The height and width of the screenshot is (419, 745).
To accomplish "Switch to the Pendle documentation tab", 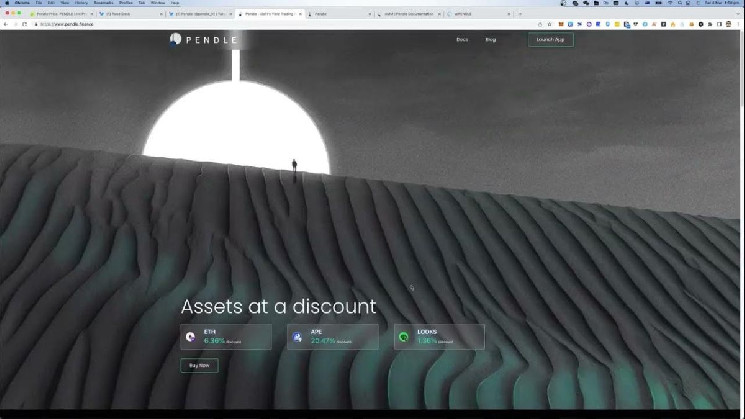I will [x=408, y=14].
